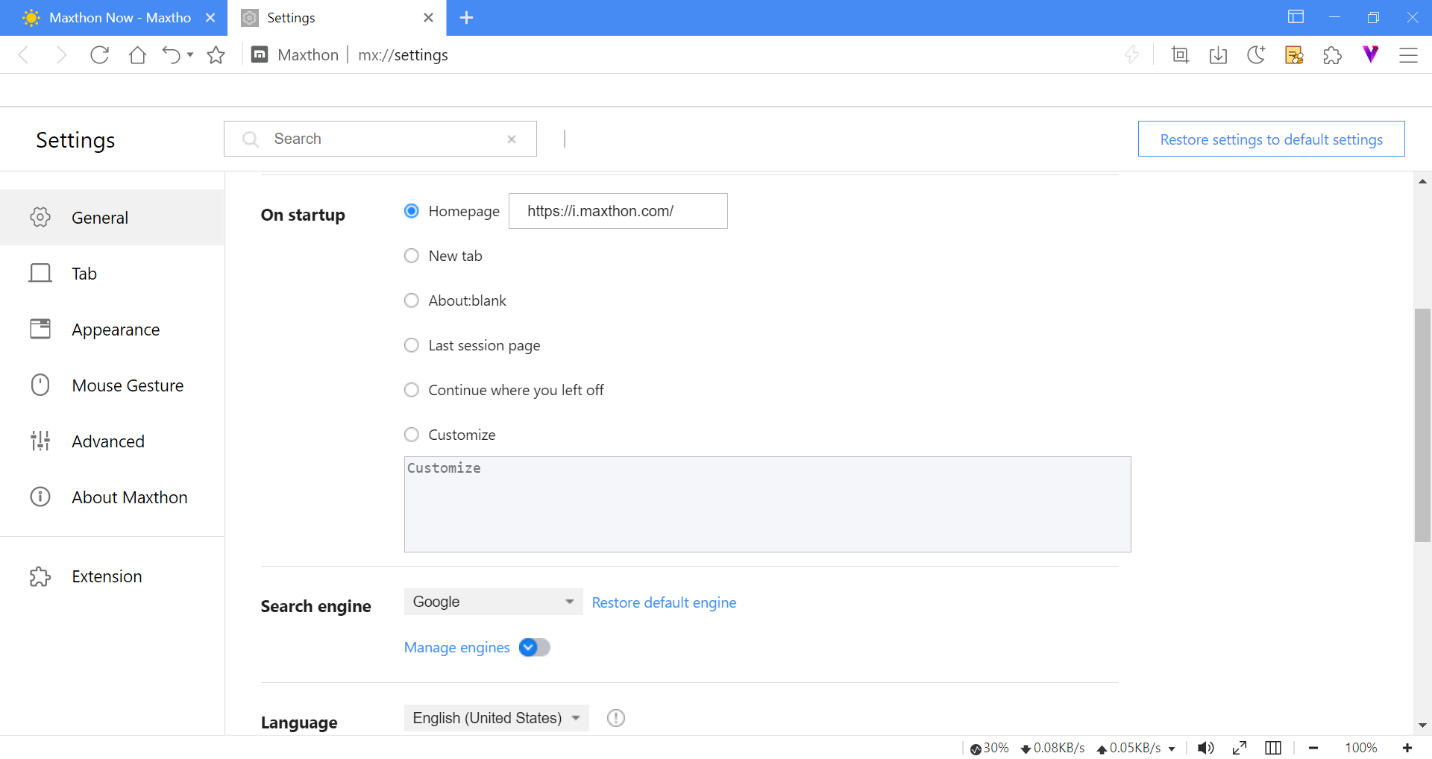The width and height of the screenshot is (1432, 759).
Task: Toggle the Manage engines switch
Action: 534,647
